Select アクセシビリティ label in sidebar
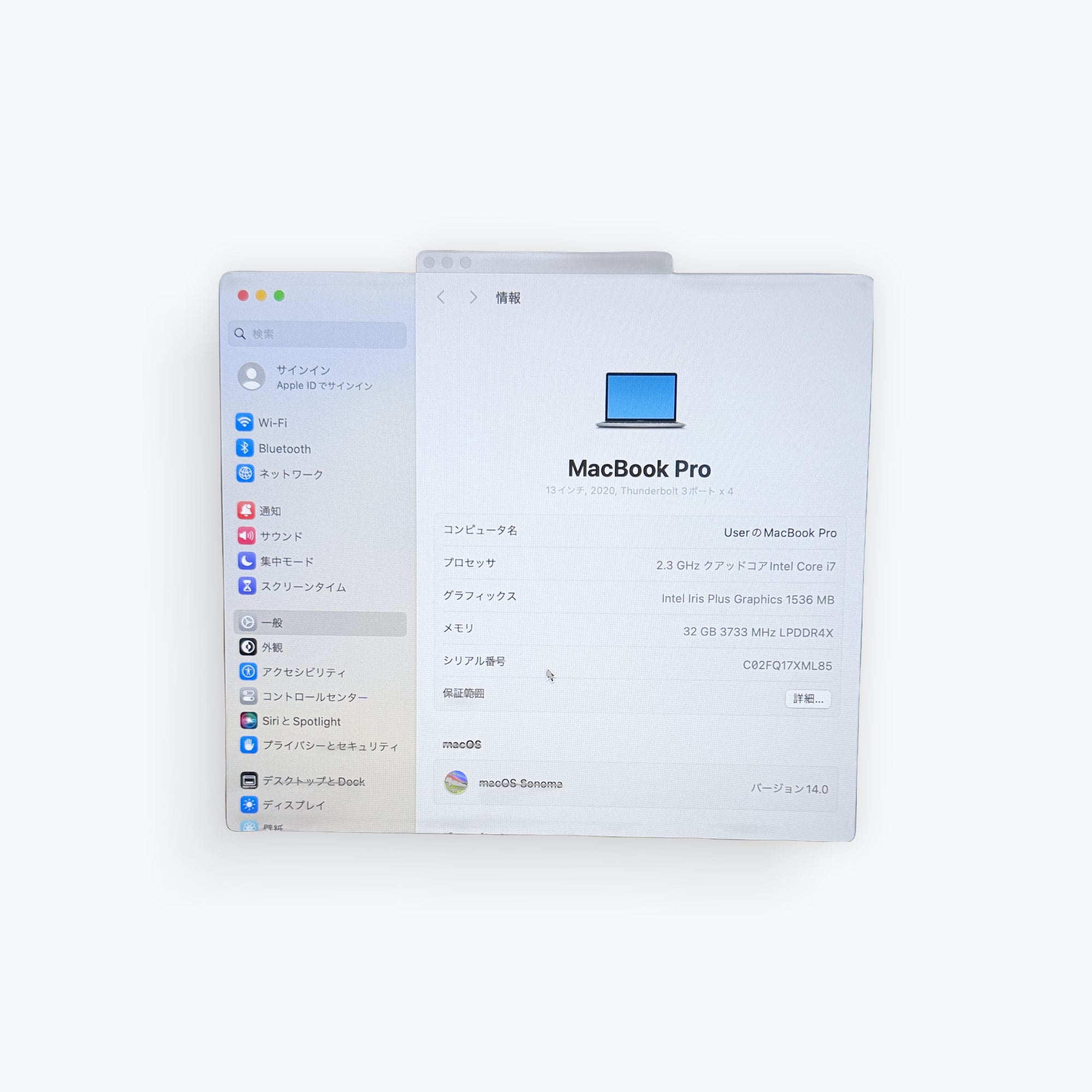 (x=304, y=672)
